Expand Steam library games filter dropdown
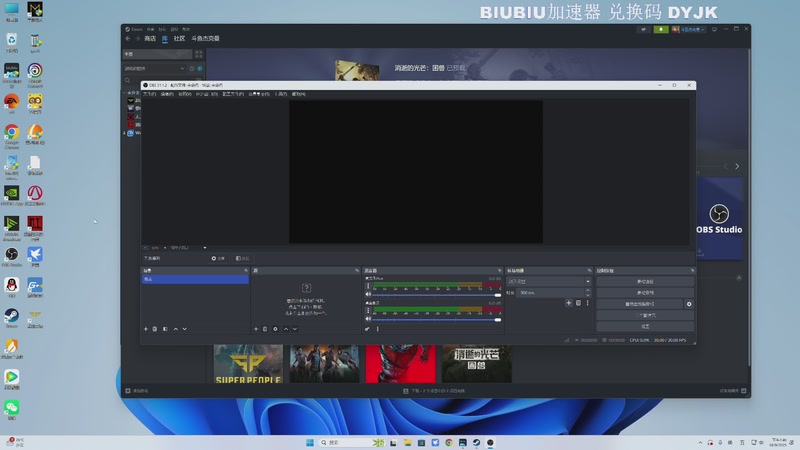Viewport: 800px width, 450px height. click(x=182, y=68)
